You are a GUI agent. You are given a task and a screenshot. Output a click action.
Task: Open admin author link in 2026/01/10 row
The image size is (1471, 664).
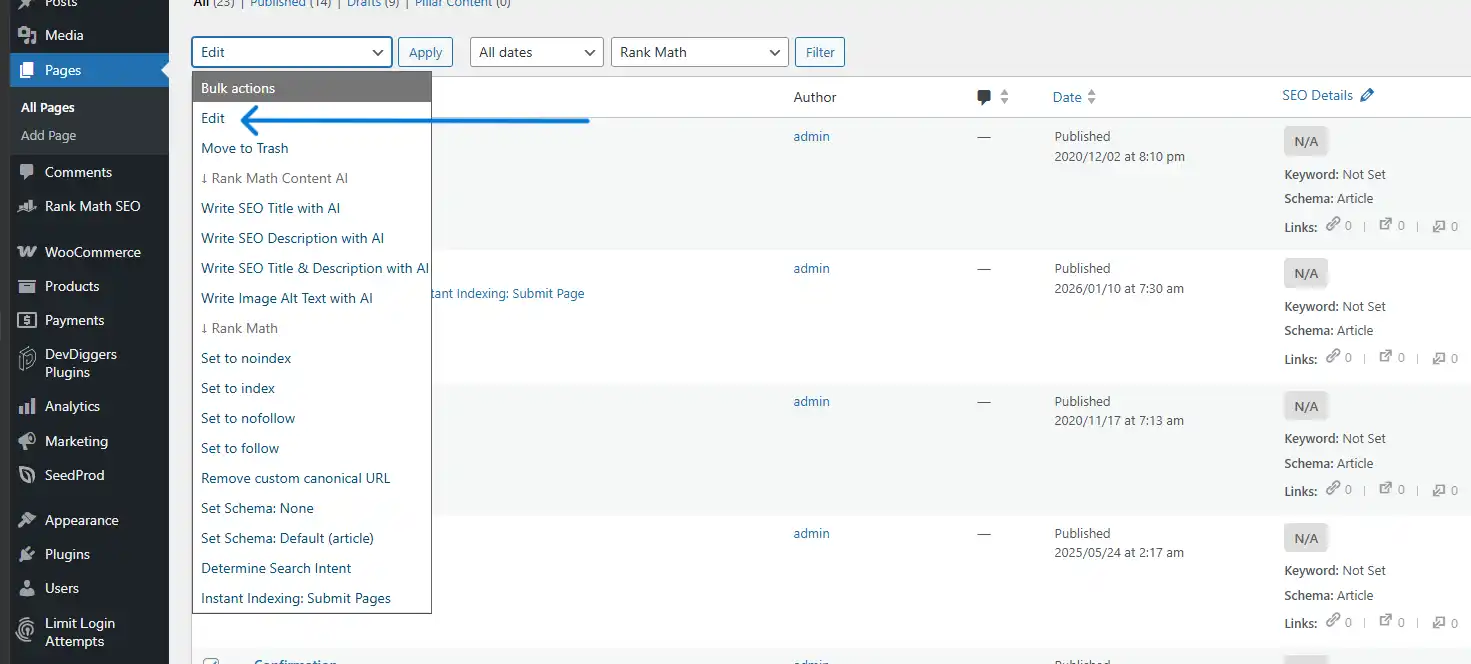[811, 268]
